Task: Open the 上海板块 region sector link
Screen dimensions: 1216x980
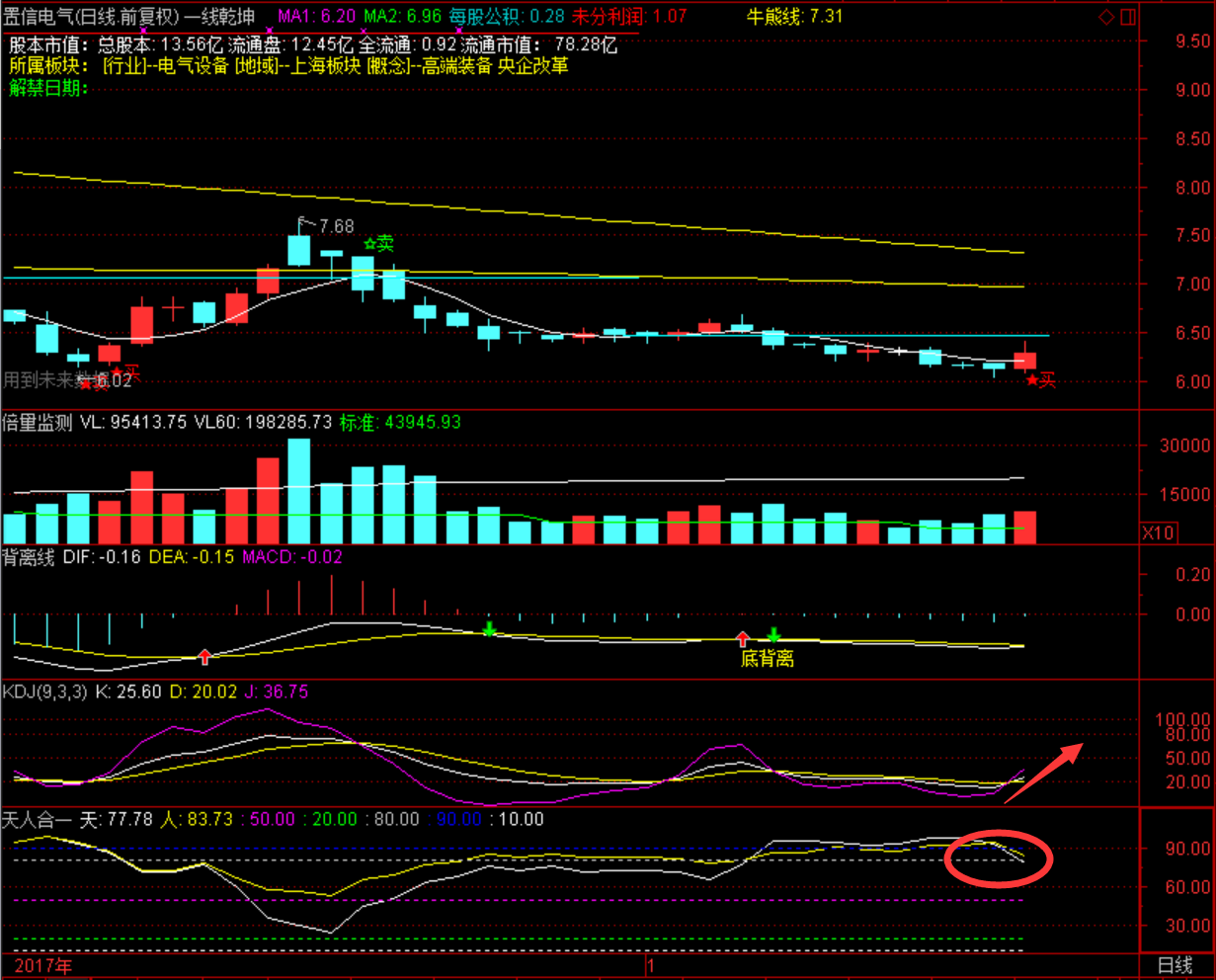Action: pyautogui.click(x=320, y=66)
